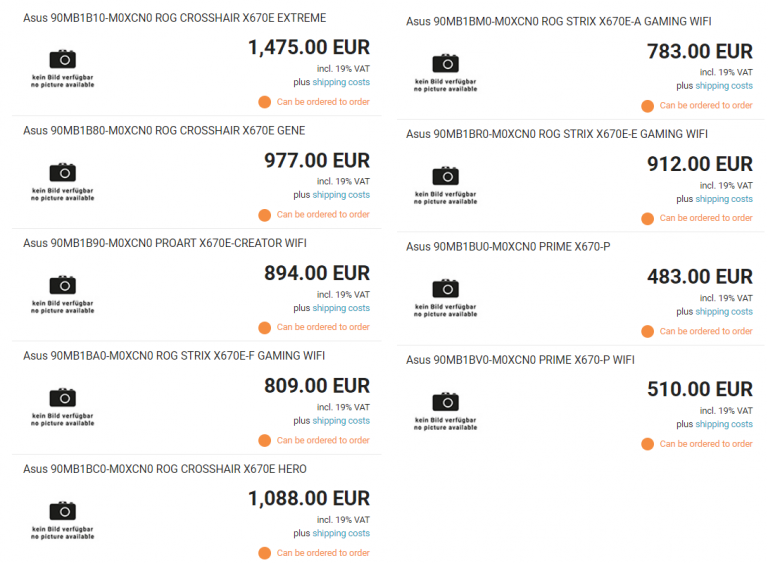This screenshot has height=563, width=768.
Task: Open the ROG CROSSHAIR X670E HERO product title
Action: [165, 469]
